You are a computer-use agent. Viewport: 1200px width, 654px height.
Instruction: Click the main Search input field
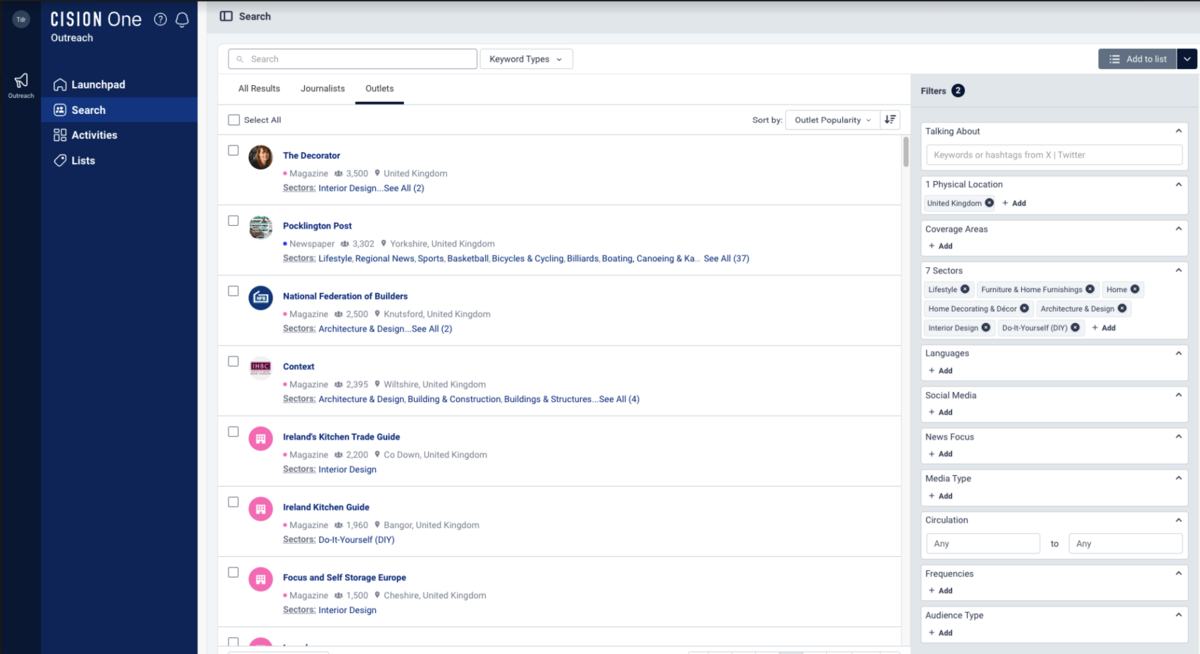coord(352,59)
